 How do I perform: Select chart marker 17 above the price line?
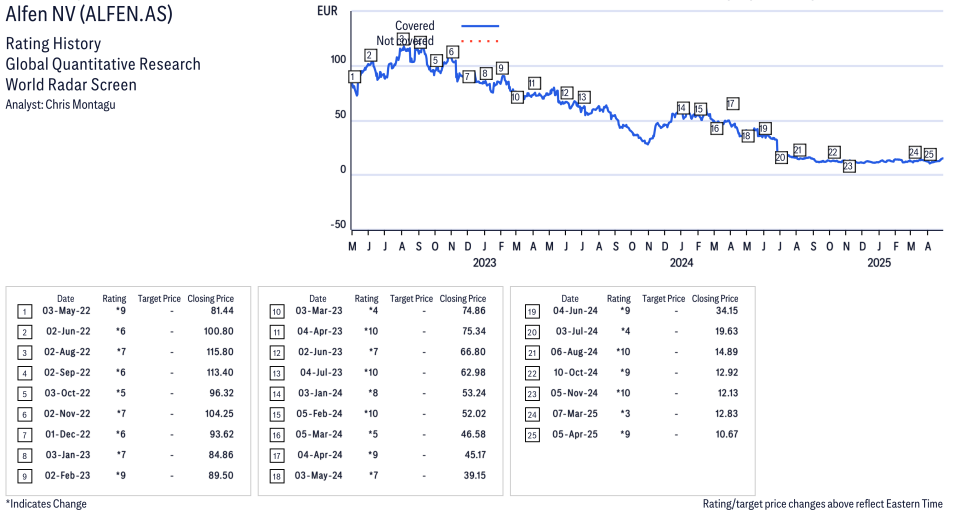click(733, 103)
